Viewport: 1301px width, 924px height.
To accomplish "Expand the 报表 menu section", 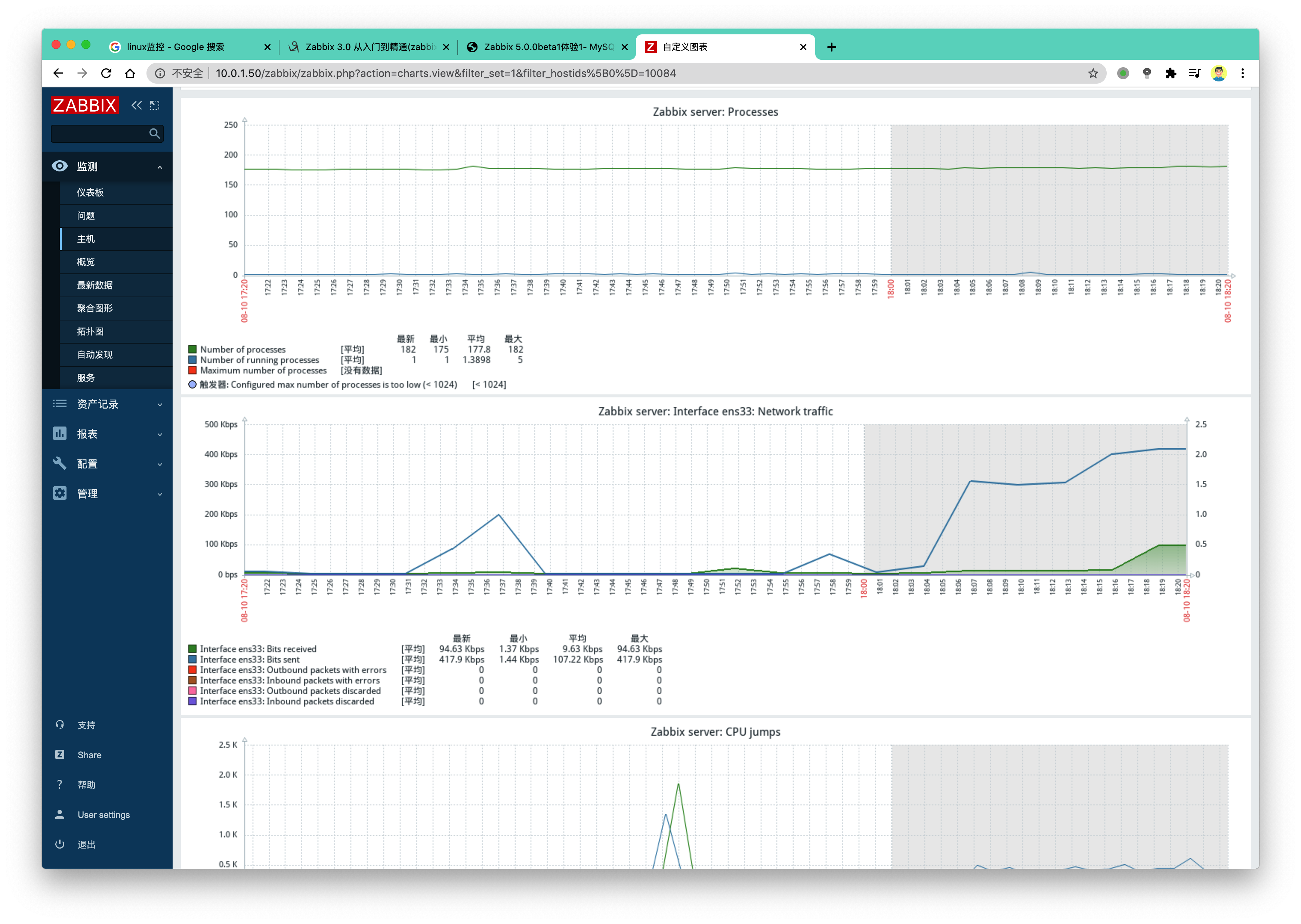I will pos(160,435).
